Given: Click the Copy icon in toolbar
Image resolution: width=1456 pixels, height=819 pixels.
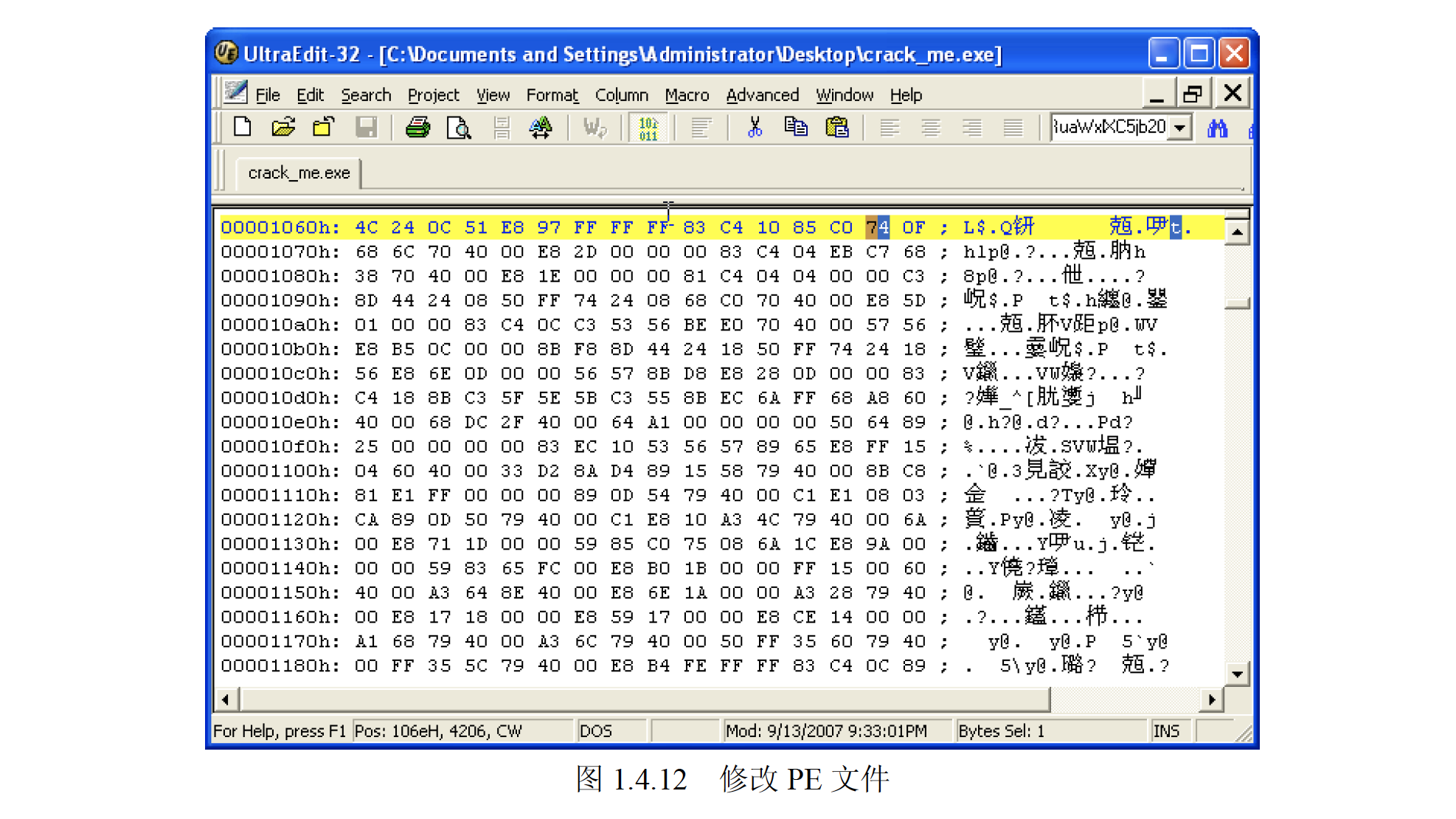Looking at the screenshot, I should [795, 128].
